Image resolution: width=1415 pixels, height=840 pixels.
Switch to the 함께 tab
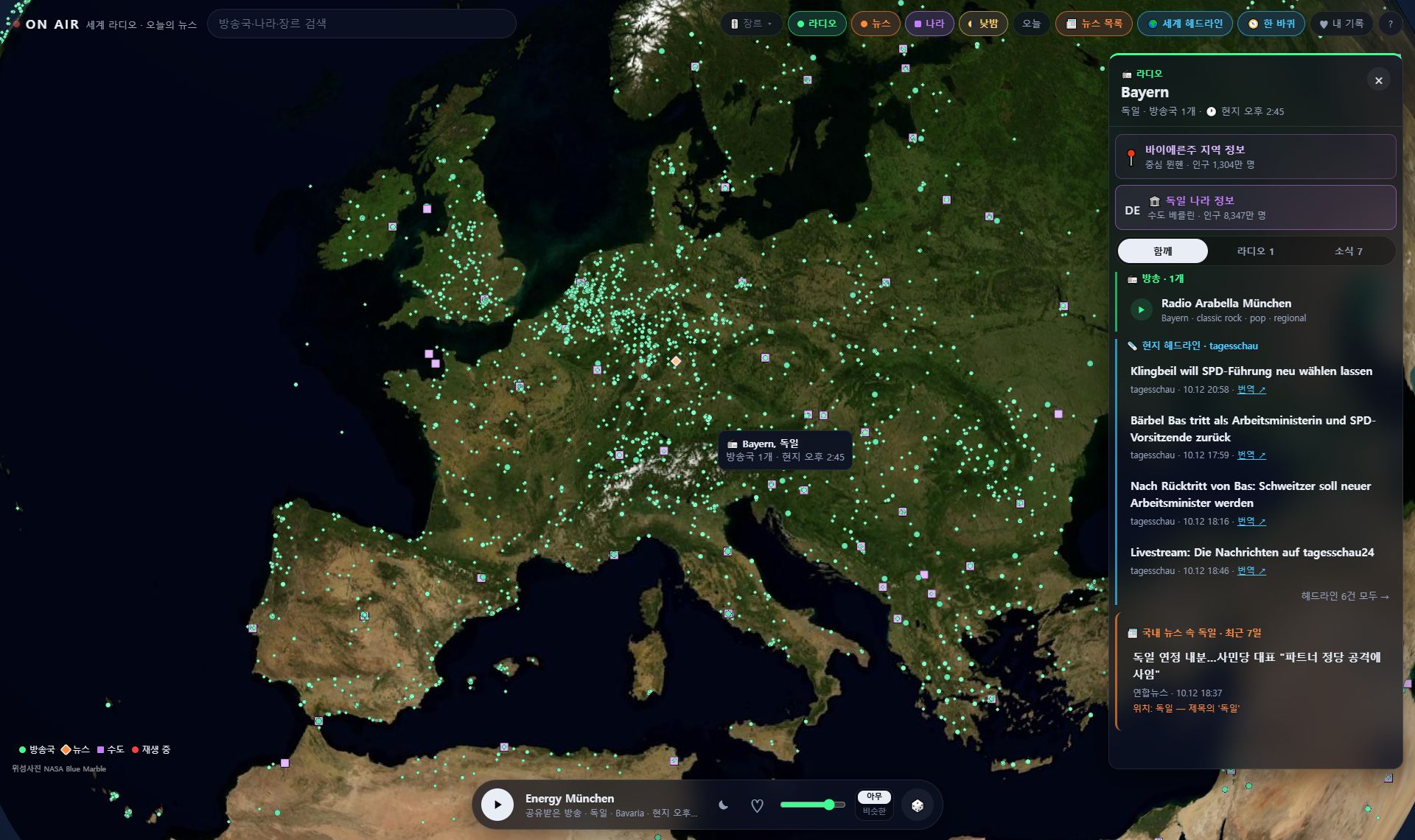click(x=1163, y=251)
